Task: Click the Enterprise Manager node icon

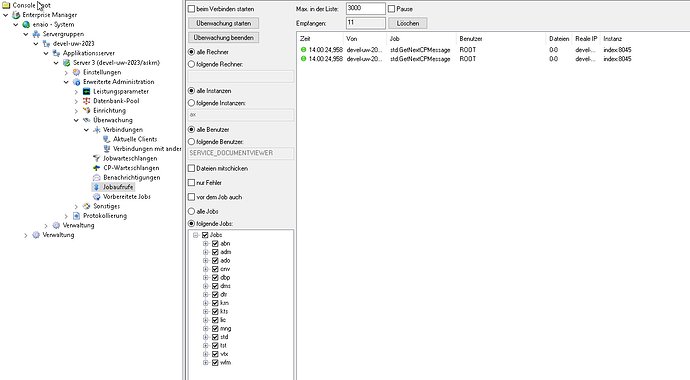Action: [16, 15]
